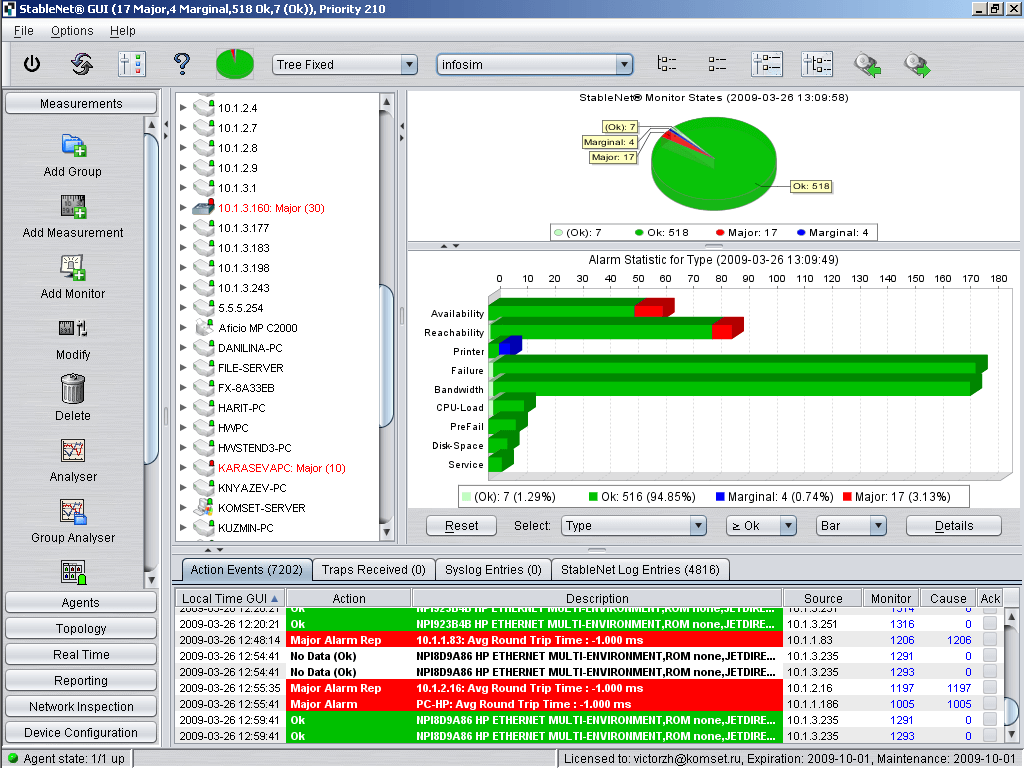
Task: Open the Options menu
Action: [x=72, y=31]
